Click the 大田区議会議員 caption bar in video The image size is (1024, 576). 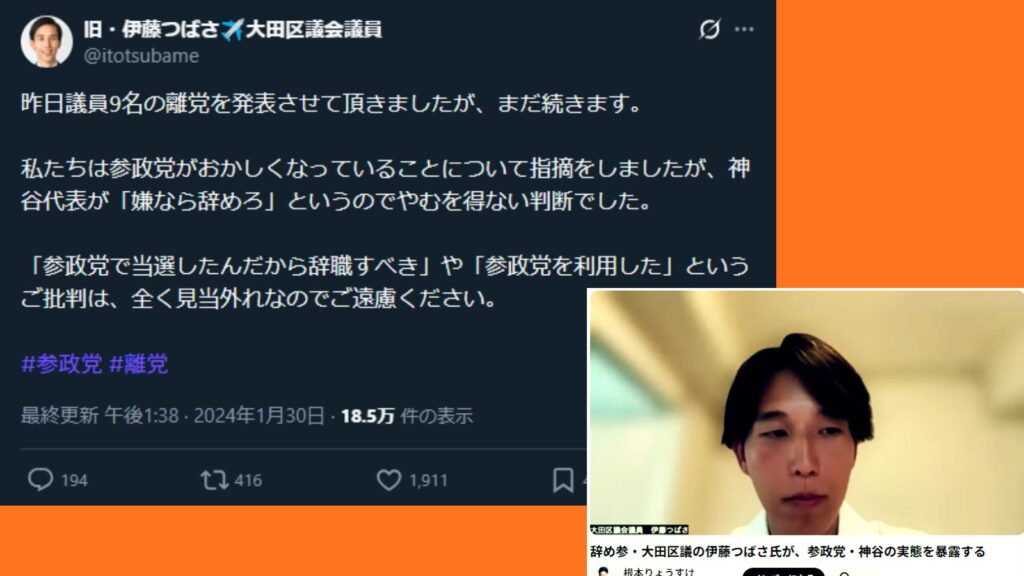(639, 530)
